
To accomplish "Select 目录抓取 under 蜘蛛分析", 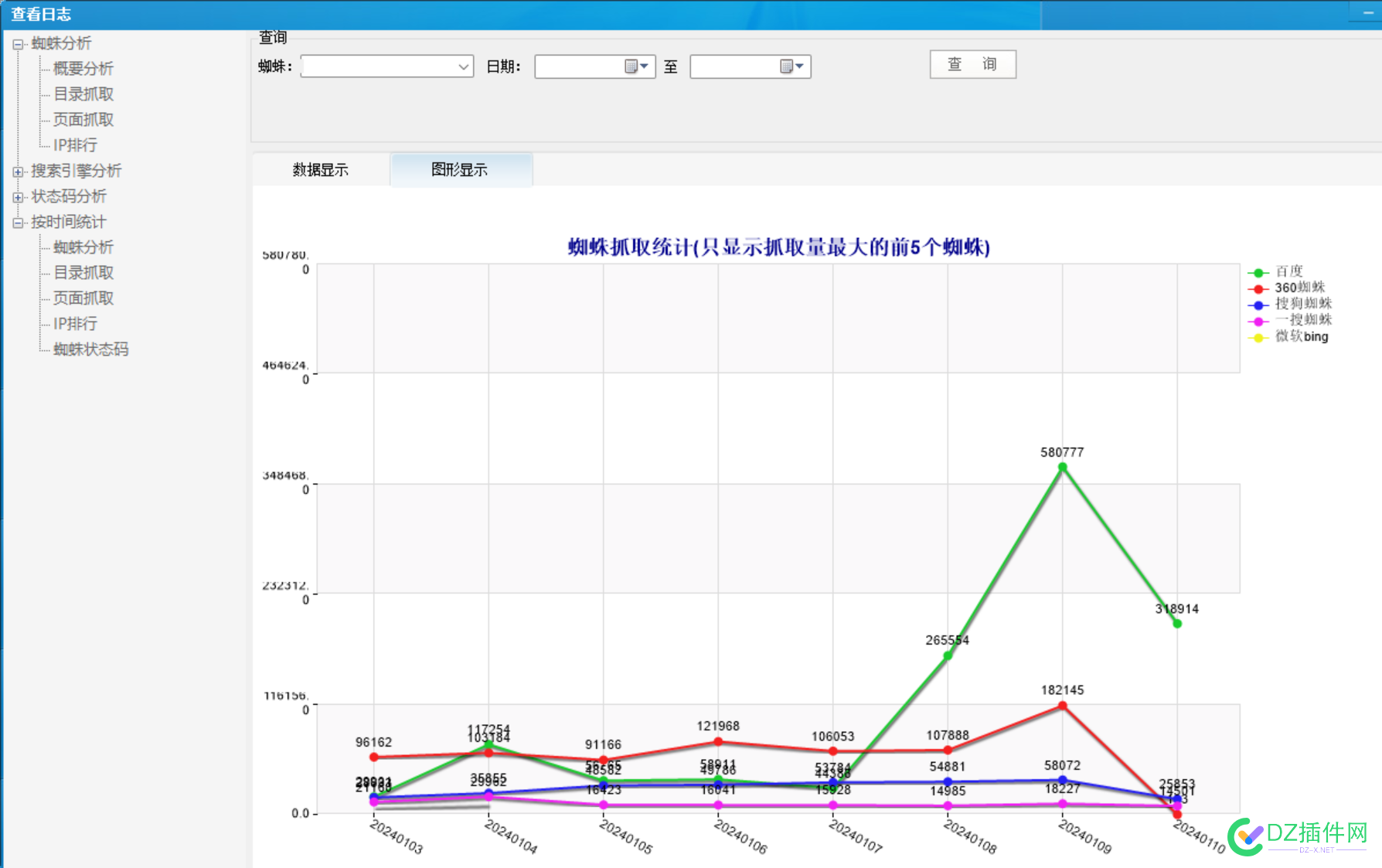I will click(x=83, y=94).
